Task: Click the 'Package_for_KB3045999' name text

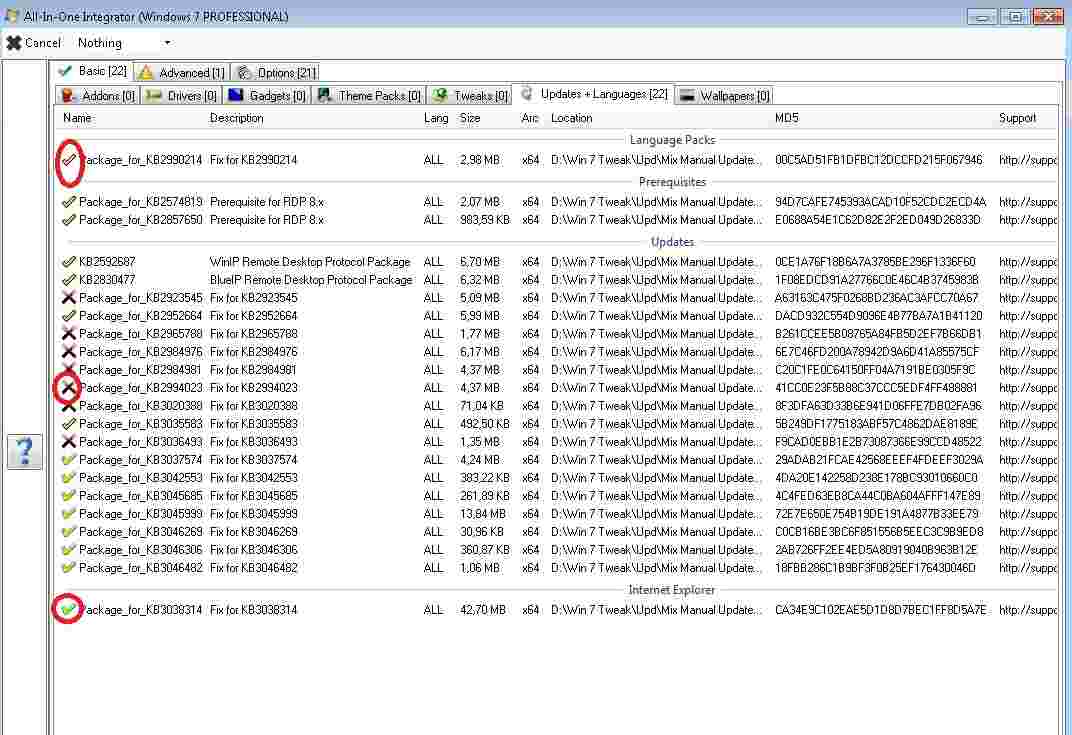Action: (x=141, y=514)
